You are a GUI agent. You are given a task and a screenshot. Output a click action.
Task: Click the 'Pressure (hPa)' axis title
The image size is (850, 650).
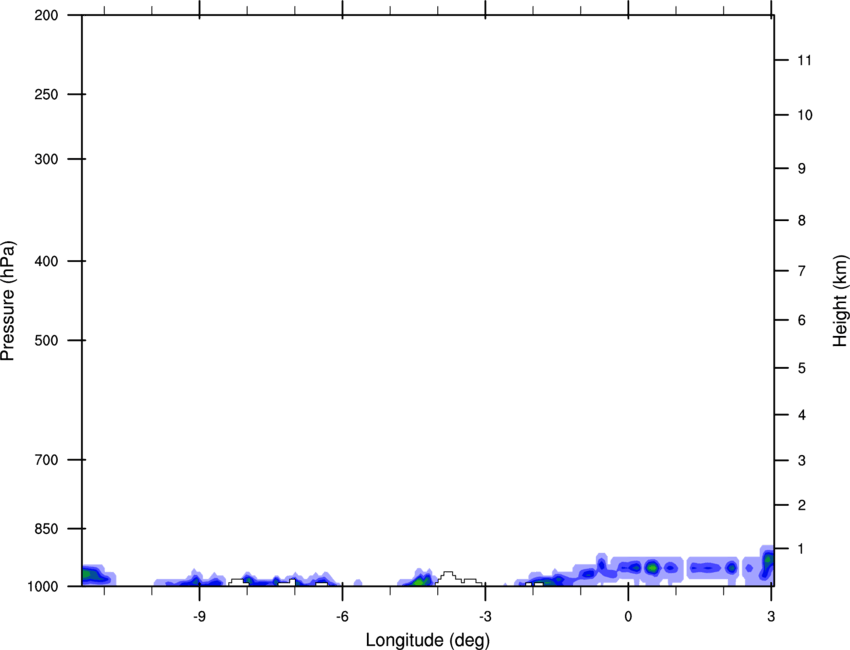8,301
